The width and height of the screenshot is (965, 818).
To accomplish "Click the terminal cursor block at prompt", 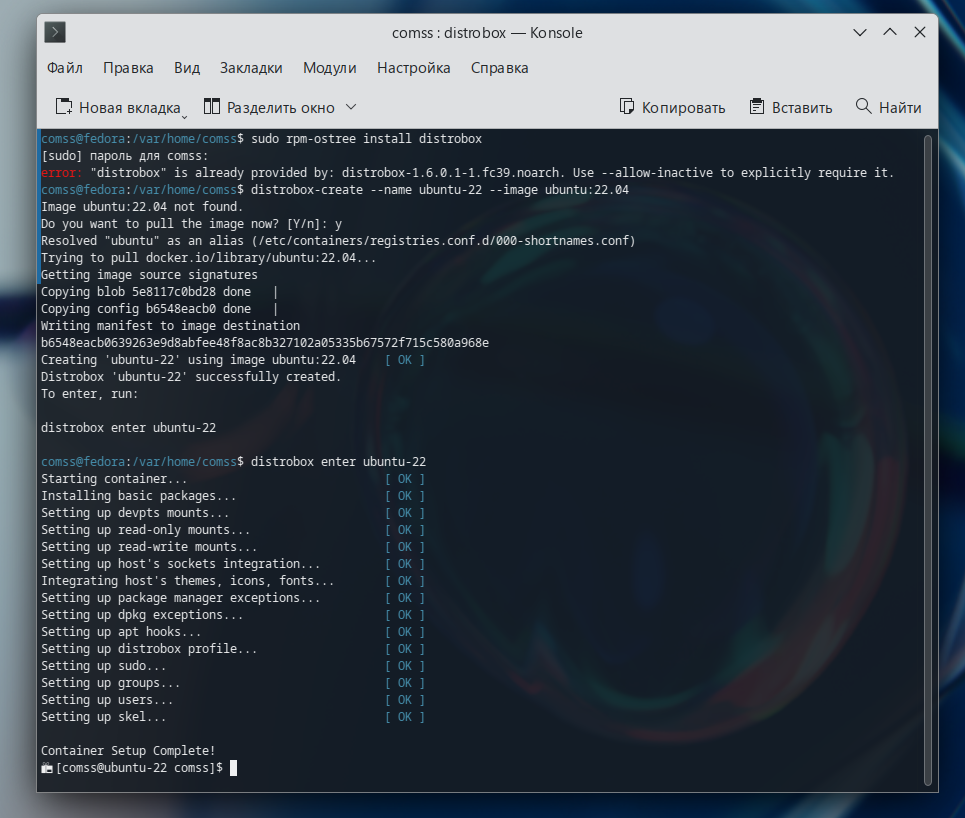I will pyautogui.click(x=233, y=768).
